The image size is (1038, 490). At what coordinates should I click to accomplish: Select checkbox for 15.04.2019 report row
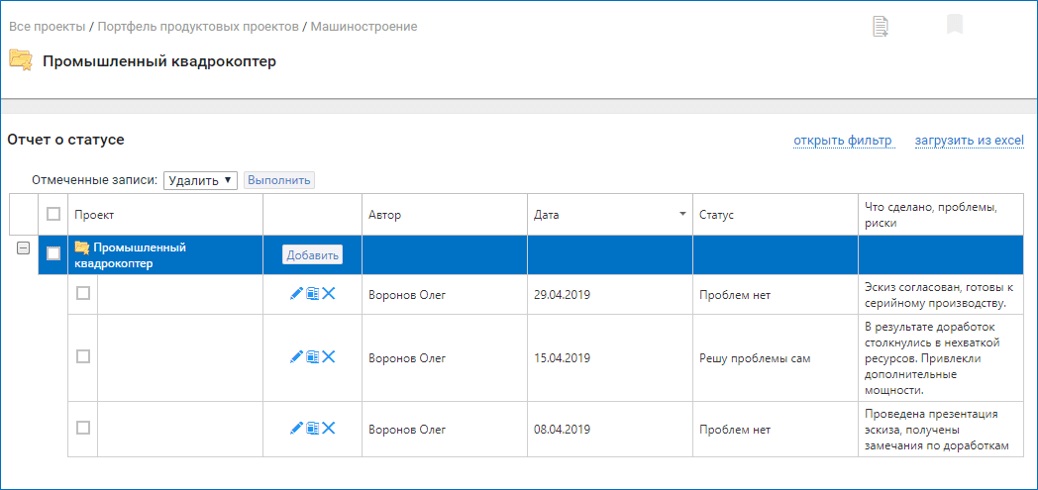(x=83, y=356)
